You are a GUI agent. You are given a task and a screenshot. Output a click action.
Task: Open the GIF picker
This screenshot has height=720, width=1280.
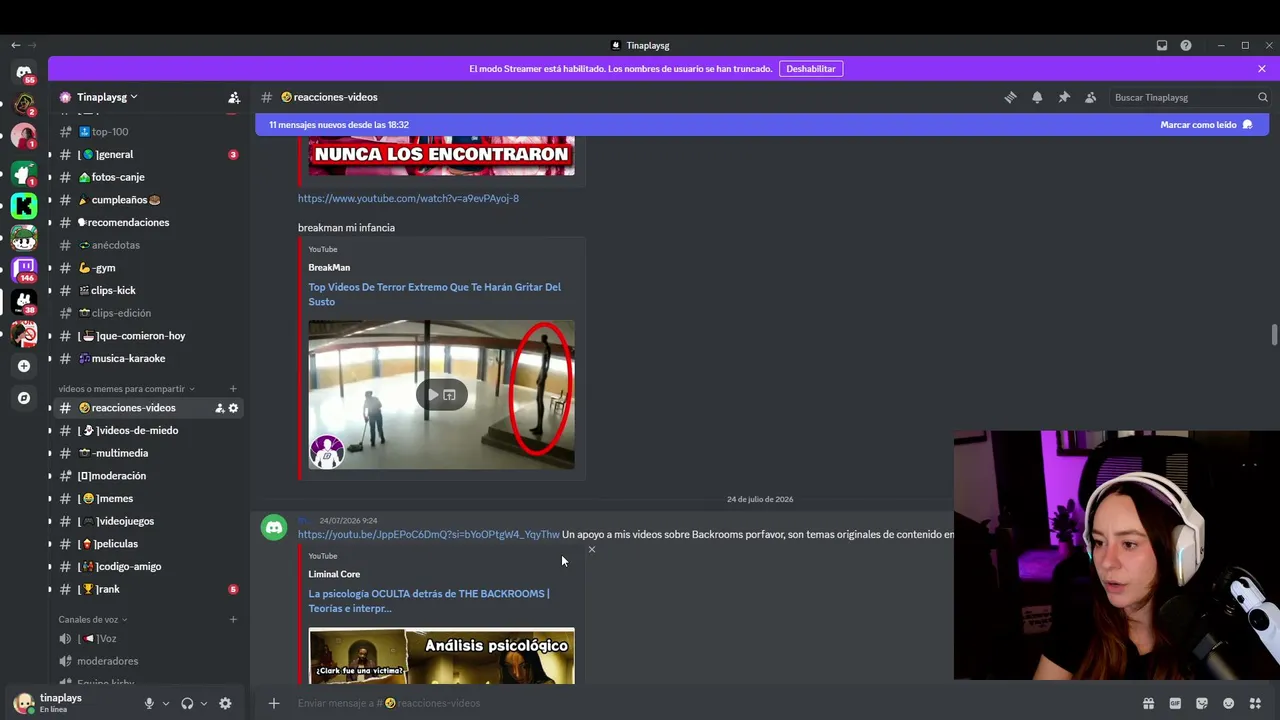pos(1175,703)
